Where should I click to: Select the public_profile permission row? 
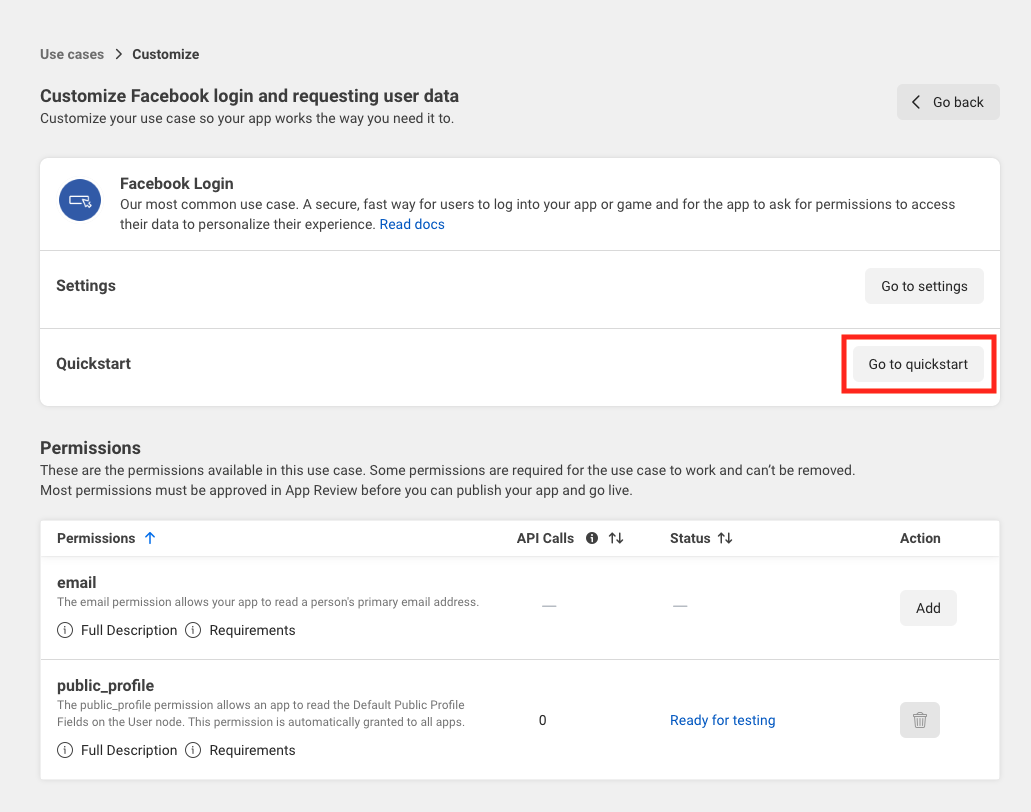pos(105,686)
